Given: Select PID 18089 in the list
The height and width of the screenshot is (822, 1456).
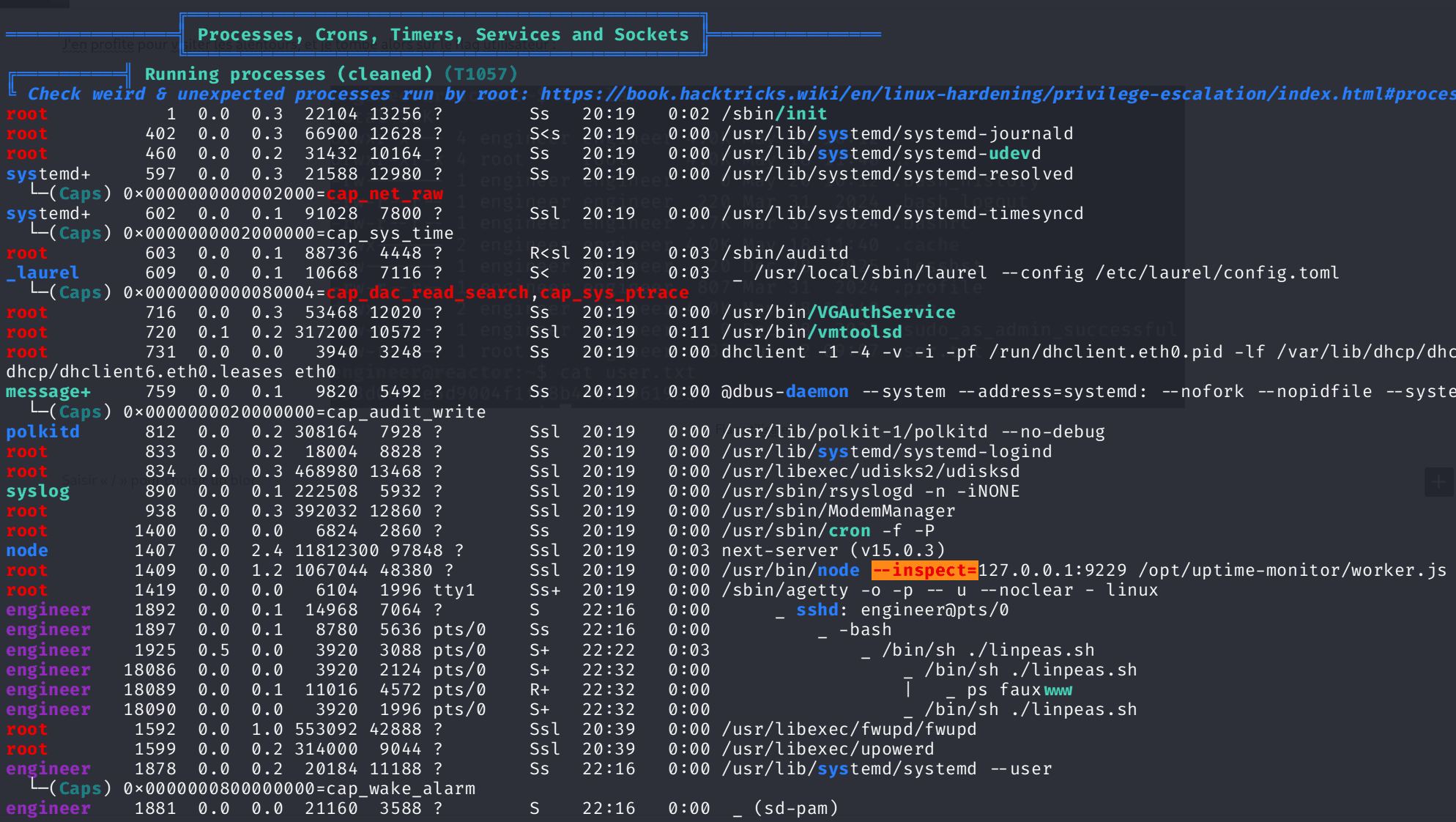Looking at the screenshot, I should click(149, 689).
